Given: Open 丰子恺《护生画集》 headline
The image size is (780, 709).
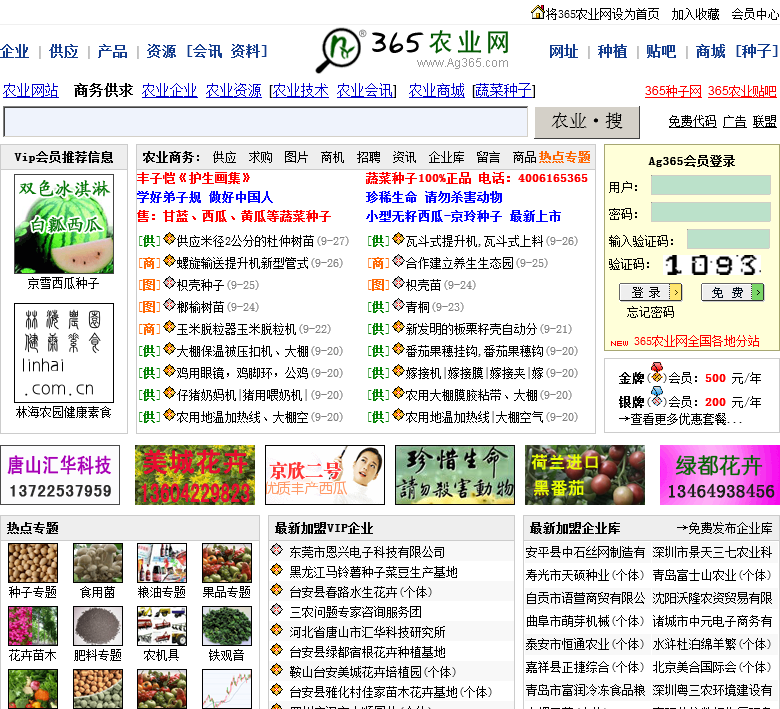Looking at the screenshot, I should 194,178.
